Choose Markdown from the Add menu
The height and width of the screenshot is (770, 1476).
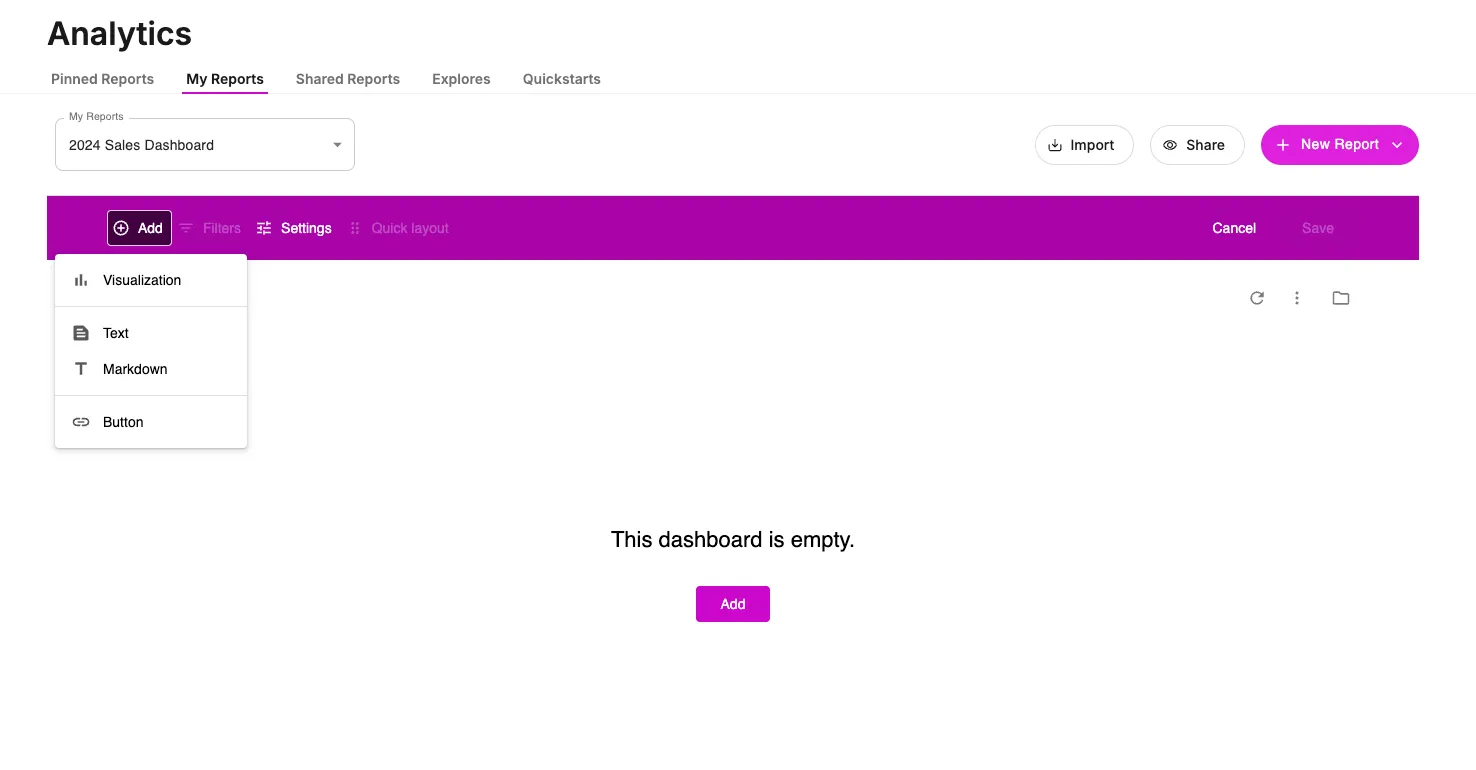point(151,369)
